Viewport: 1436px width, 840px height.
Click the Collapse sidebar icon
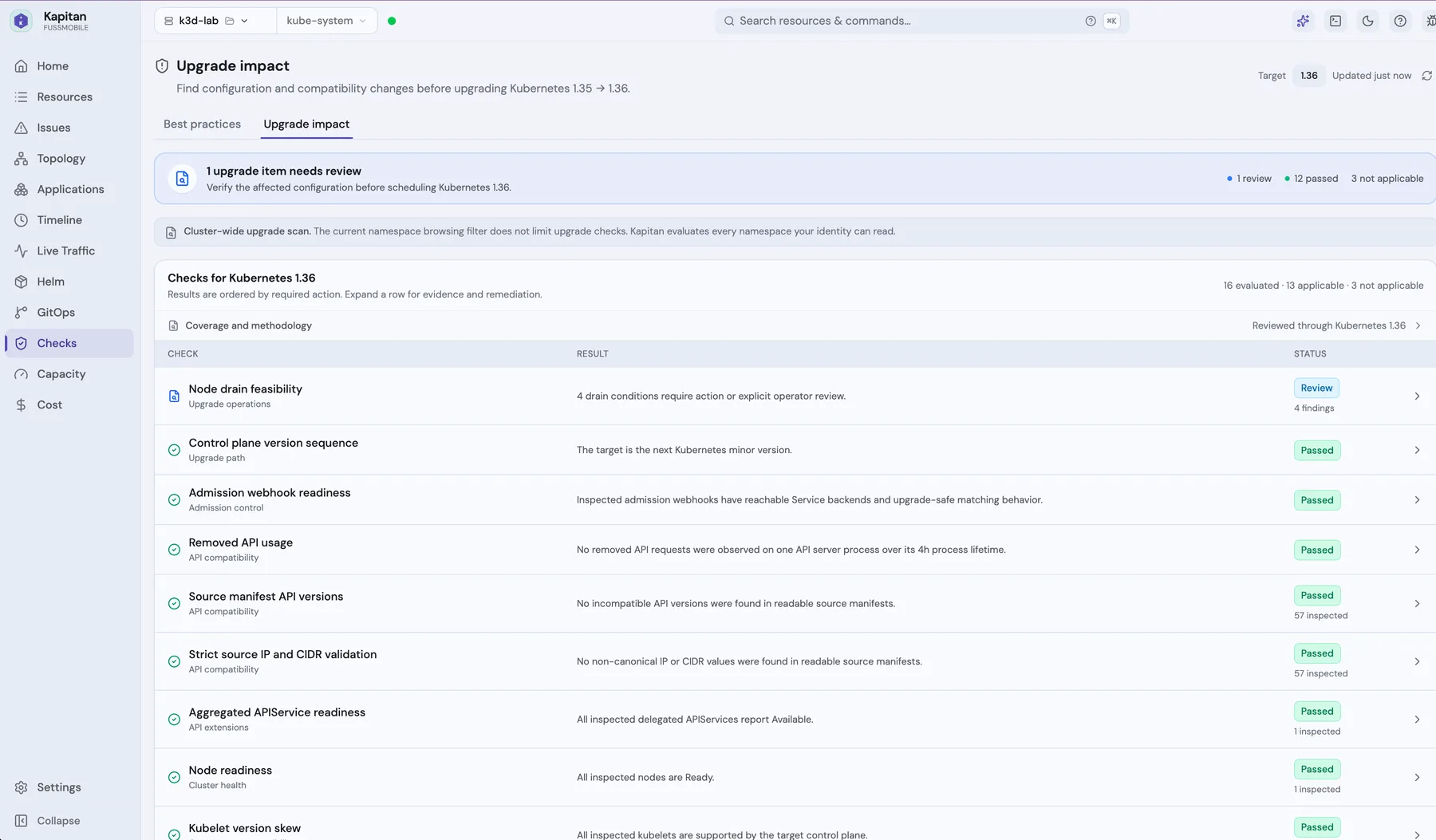pos(22,821)
